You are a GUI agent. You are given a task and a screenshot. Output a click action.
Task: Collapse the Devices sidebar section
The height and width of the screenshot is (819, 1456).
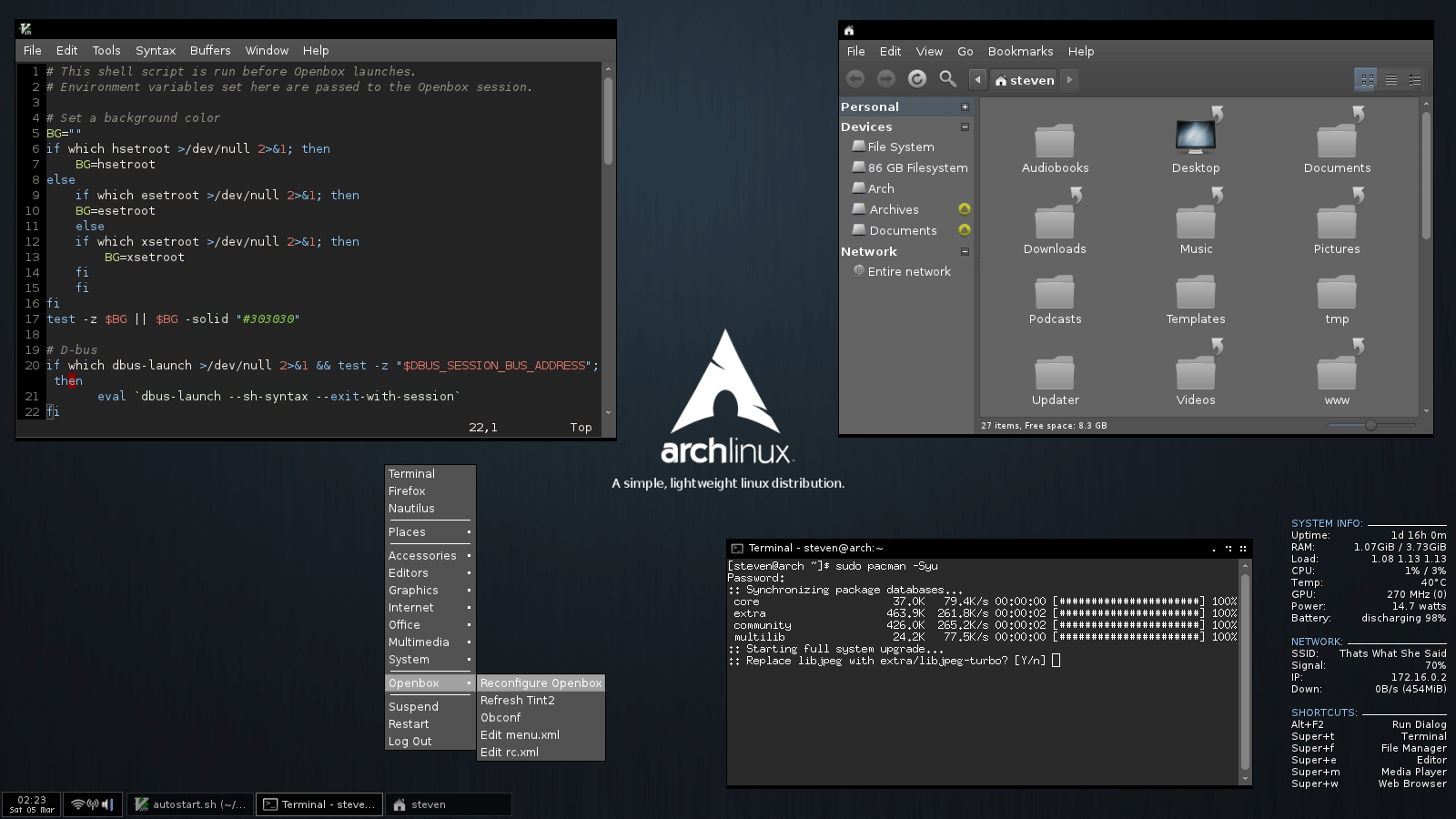coord(965,127)
